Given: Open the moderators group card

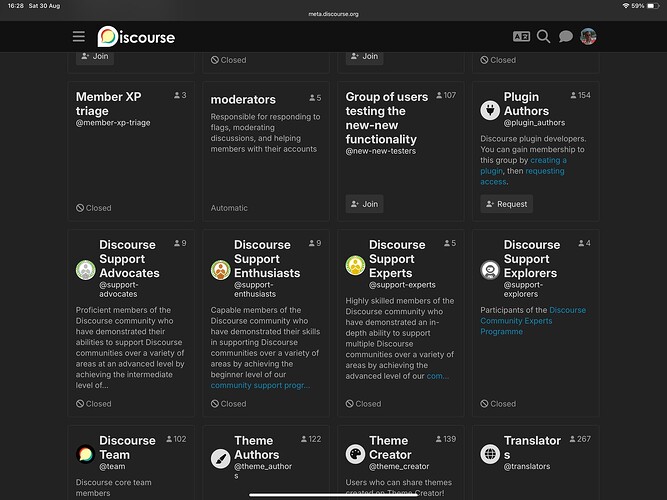Looking at the screenshot, I should pos(243,100).
